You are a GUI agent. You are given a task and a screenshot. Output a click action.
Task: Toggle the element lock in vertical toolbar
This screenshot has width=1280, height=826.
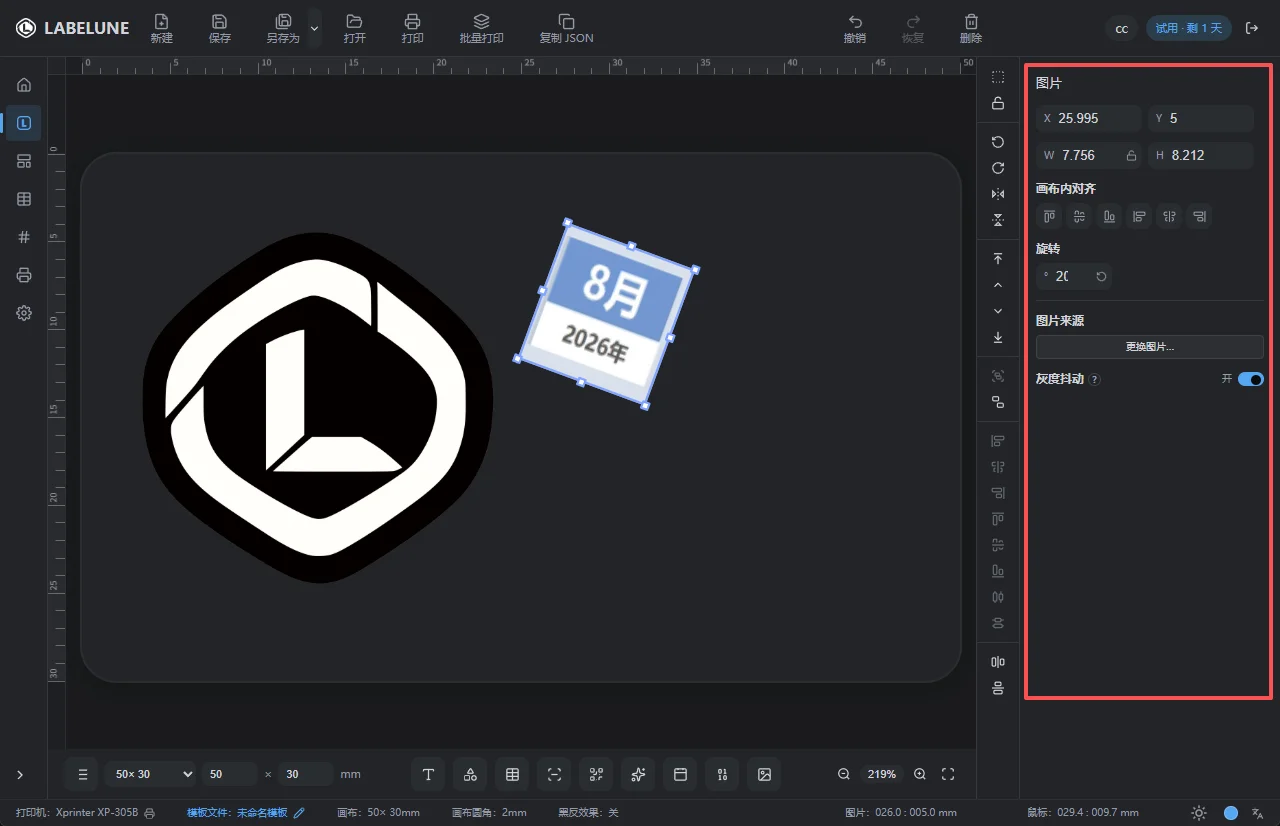pyautogui.click(x=998, y=103)
